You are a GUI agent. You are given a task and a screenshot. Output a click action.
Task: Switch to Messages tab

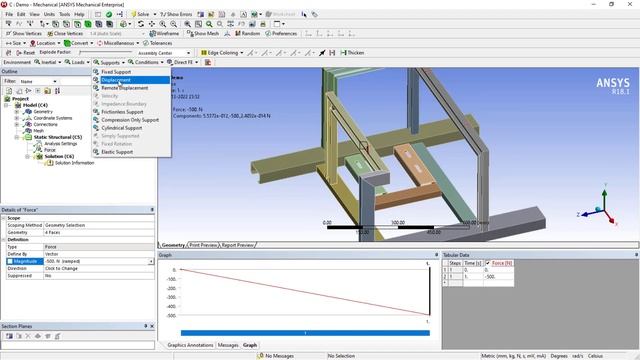coord(228,345)
